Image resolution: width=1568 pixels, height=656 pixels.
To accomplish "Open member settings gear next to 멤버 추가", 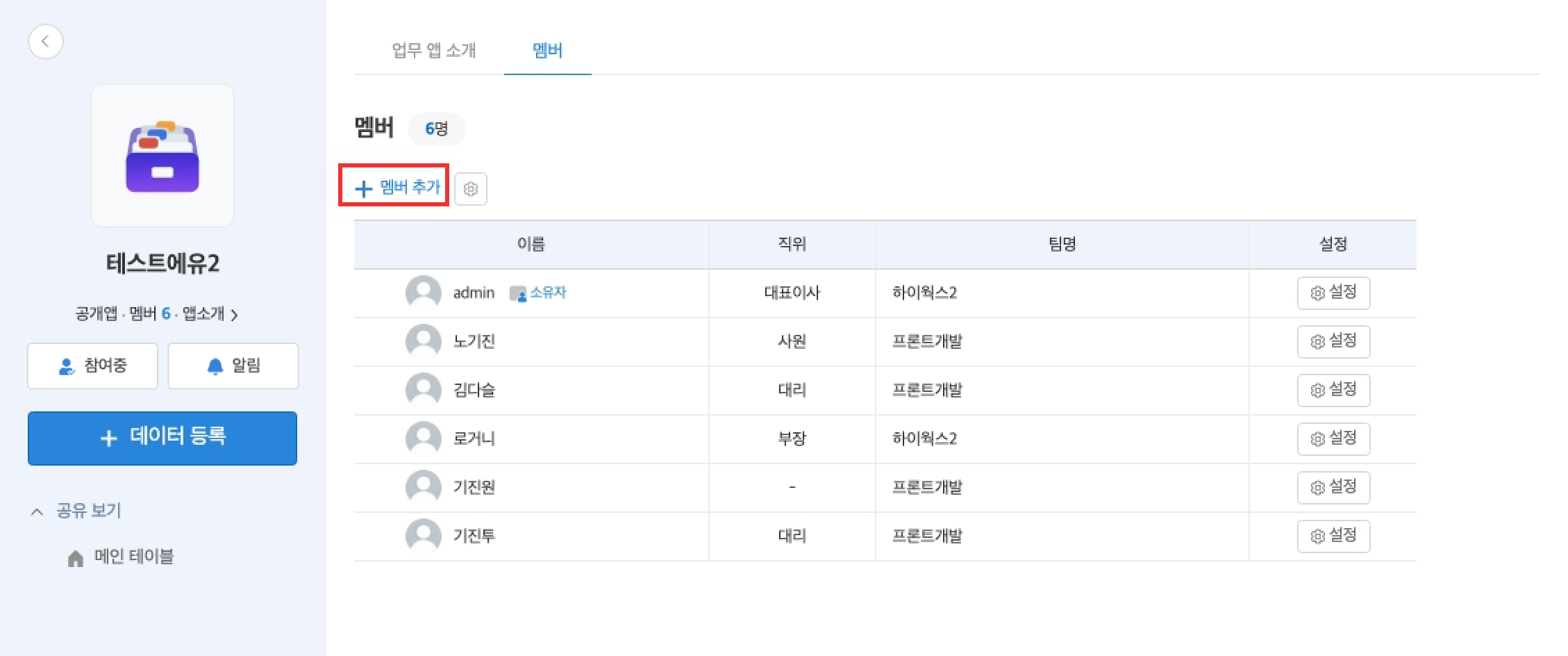I will point(471,189).
